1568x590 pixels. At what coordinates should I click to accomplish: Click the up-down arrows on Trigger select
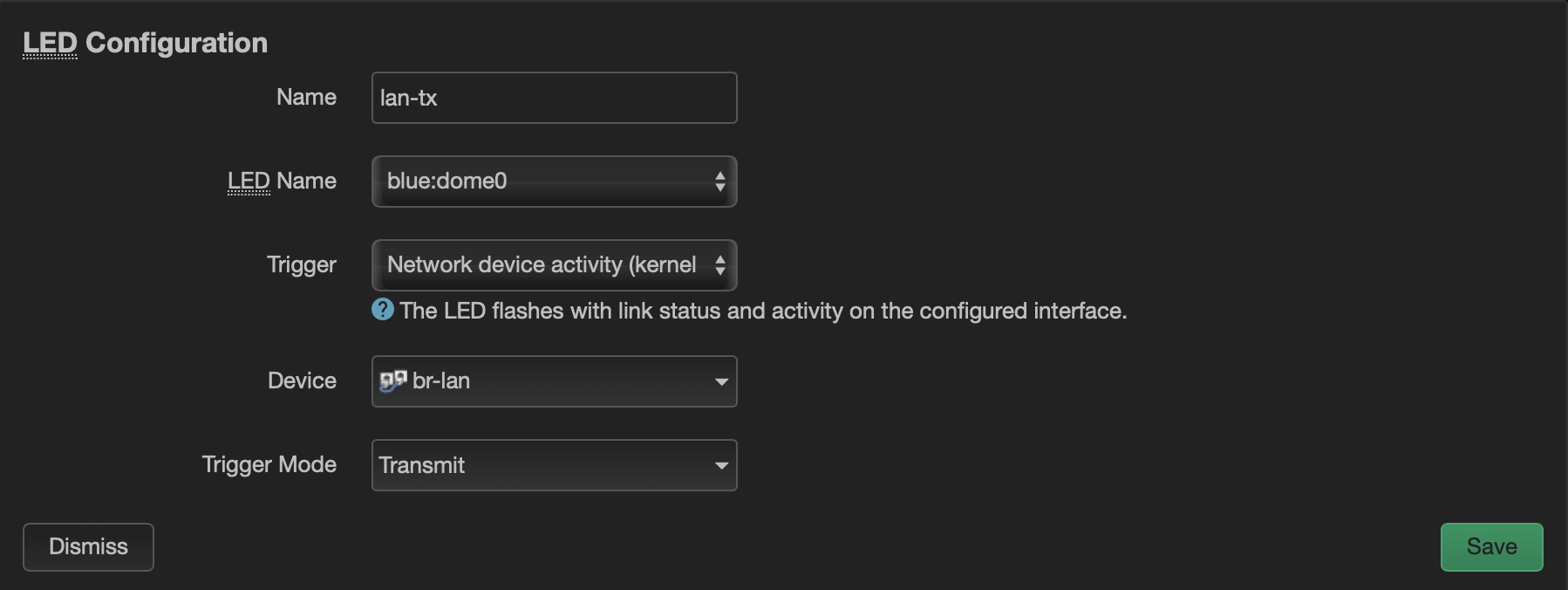click(719, 265)
